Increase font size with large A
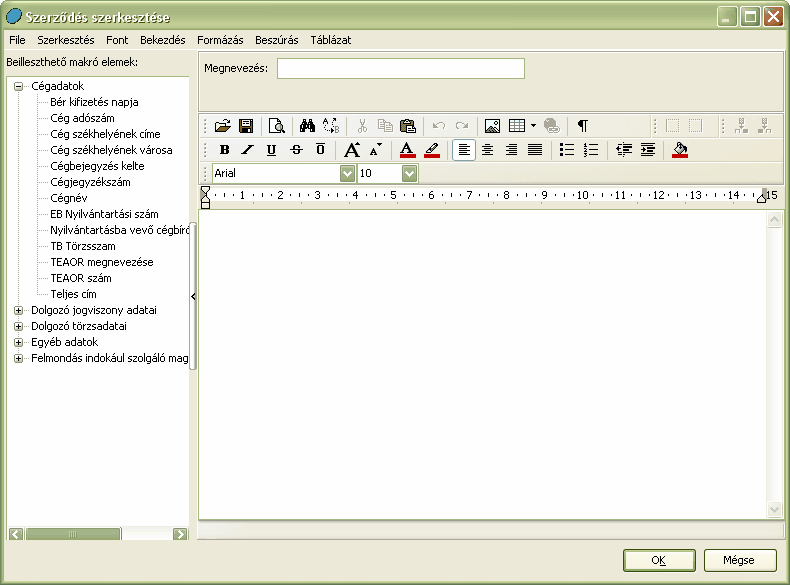 [352, 150]
